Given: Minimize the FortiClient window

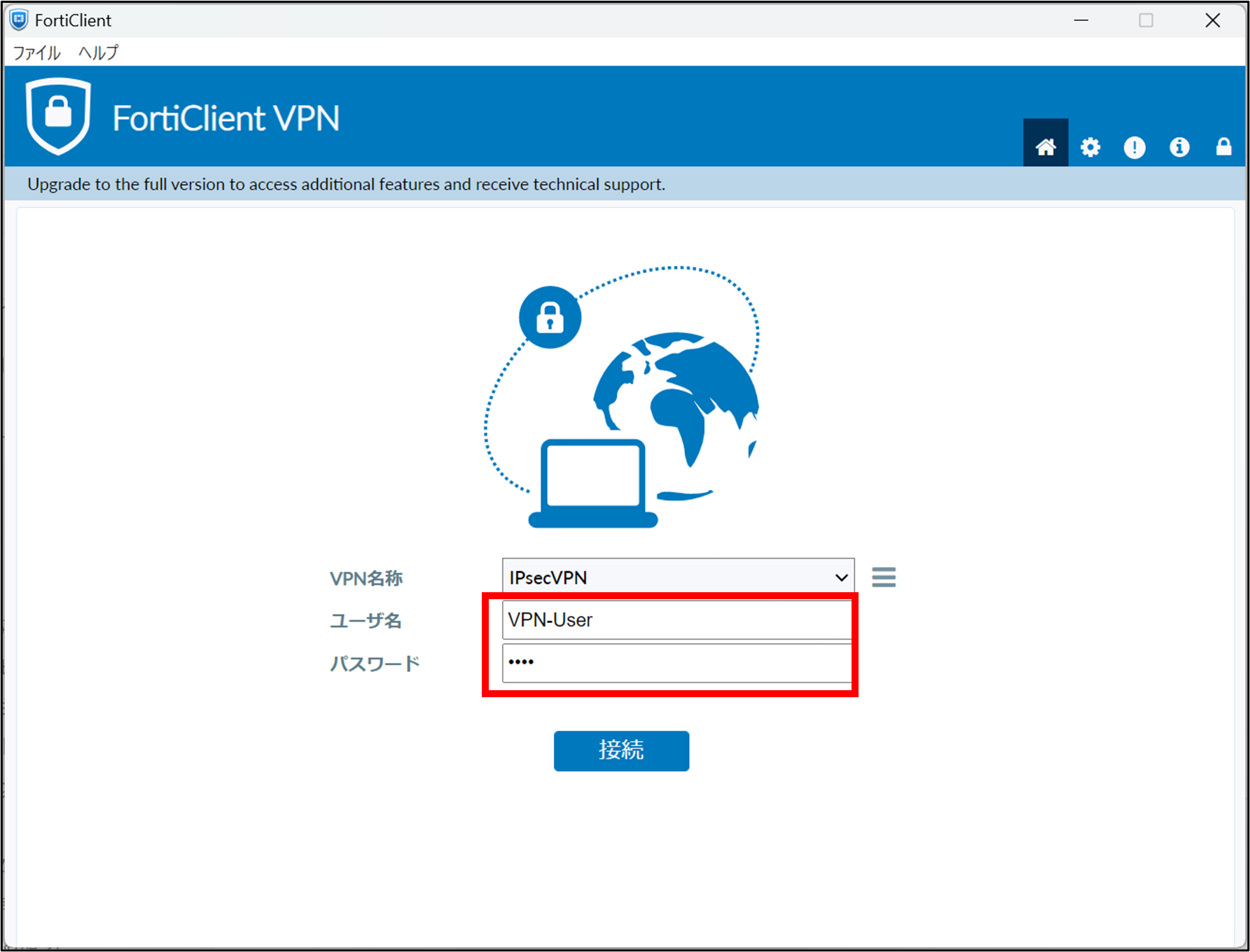Looking at the screenshot, I should pos(1081,20).
